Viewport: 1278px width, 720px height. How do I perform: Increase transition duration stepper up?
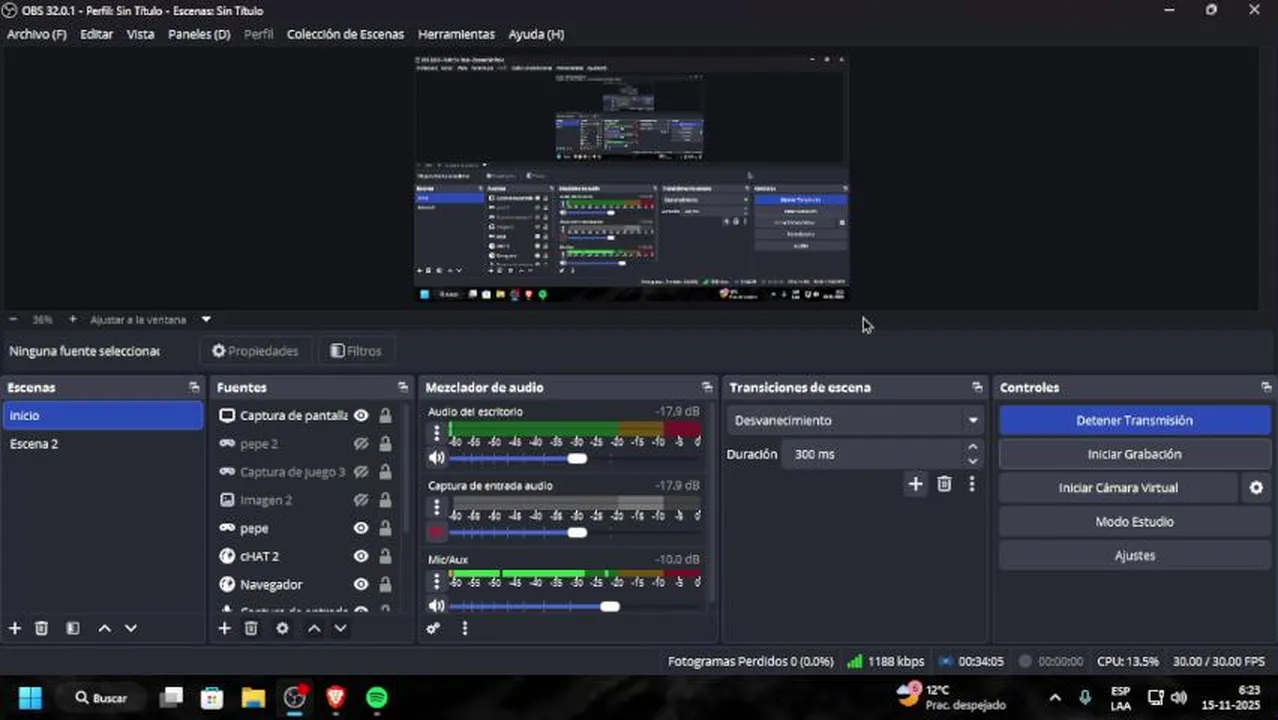coord(972,447)
